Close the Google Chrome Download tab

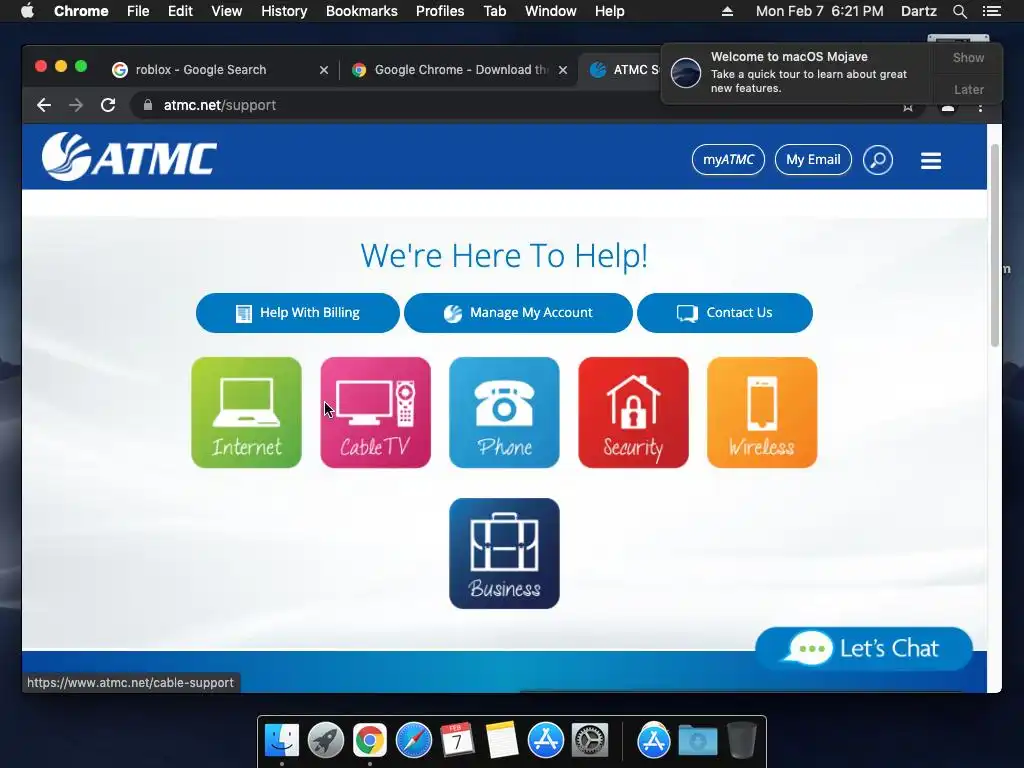pos(563,70)
